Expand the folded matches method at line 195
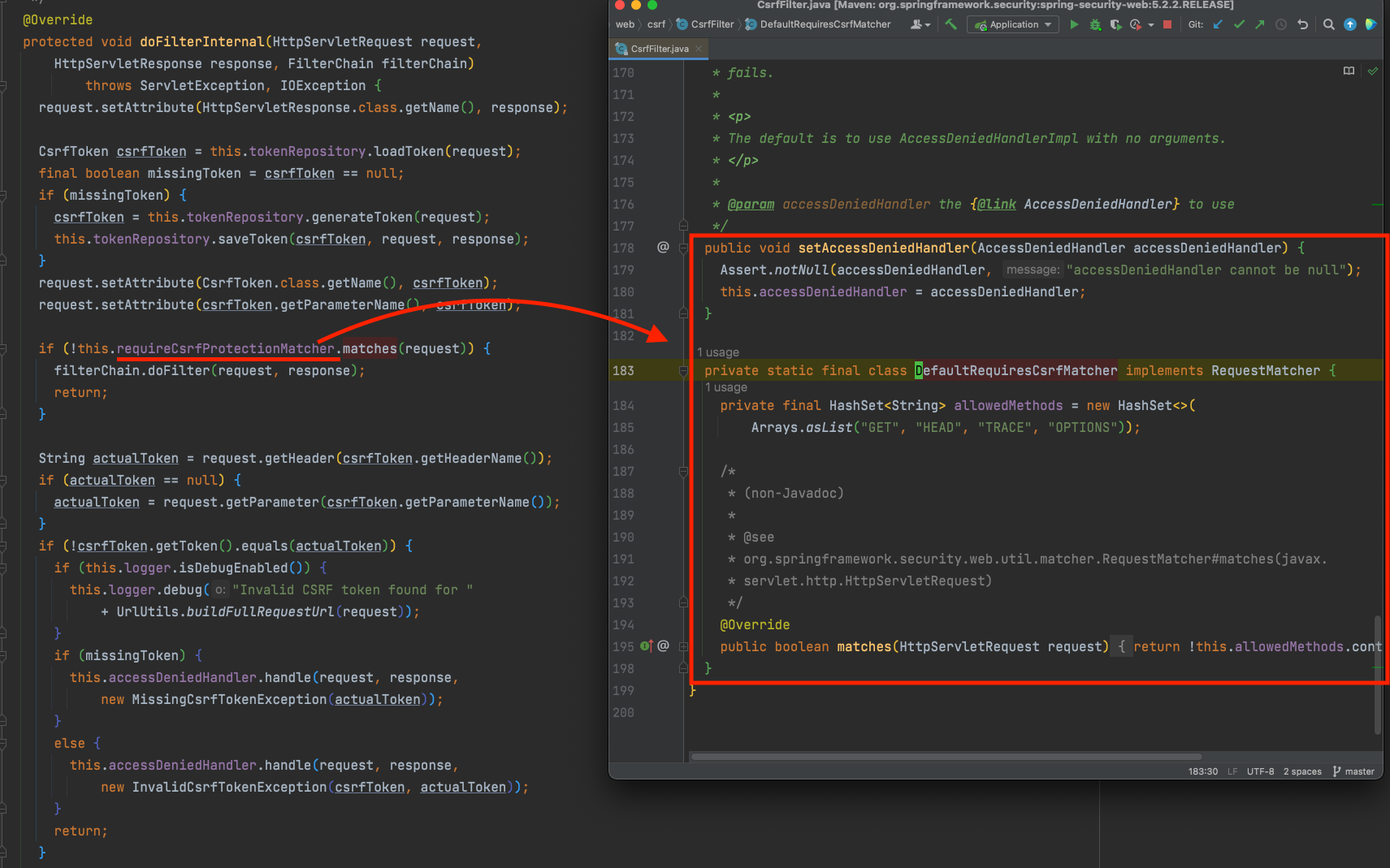This screenshot has height=868, width=1390. (x=683, y=646)
